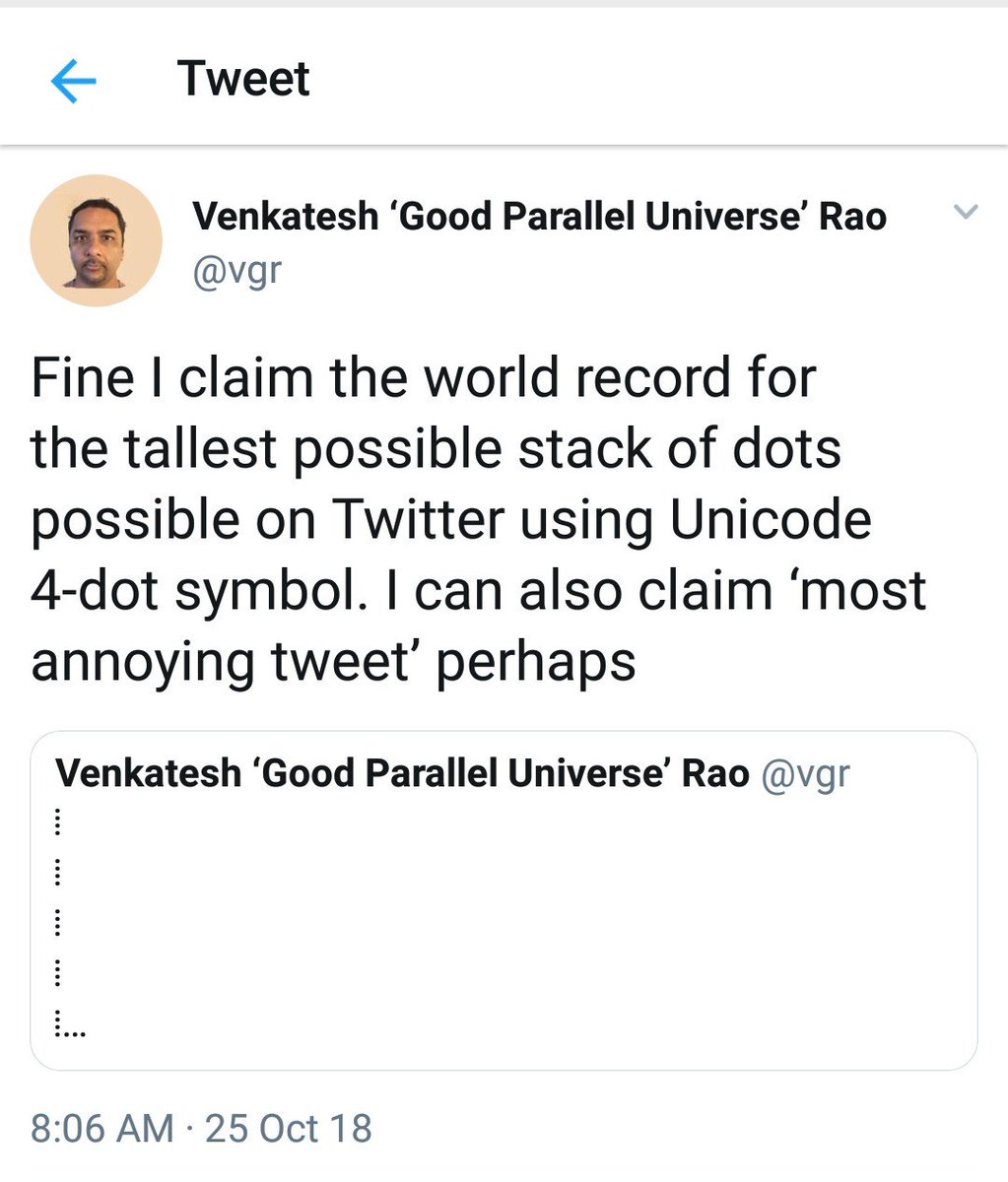Go back using the blue arrow

coord(73,82)
